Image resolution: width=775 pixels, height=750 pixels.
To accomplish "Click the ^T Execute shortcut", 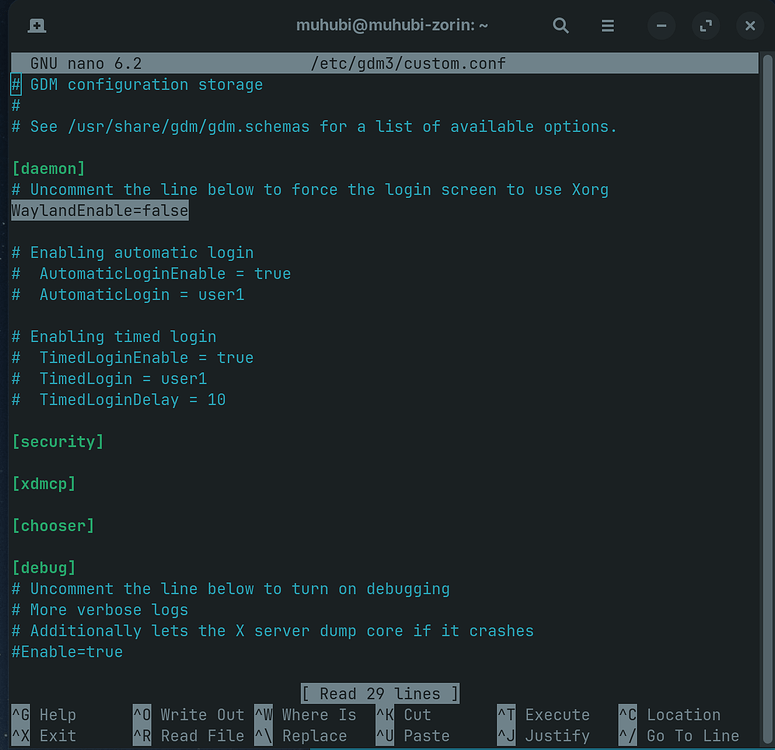I will click(x=544, y=715).
